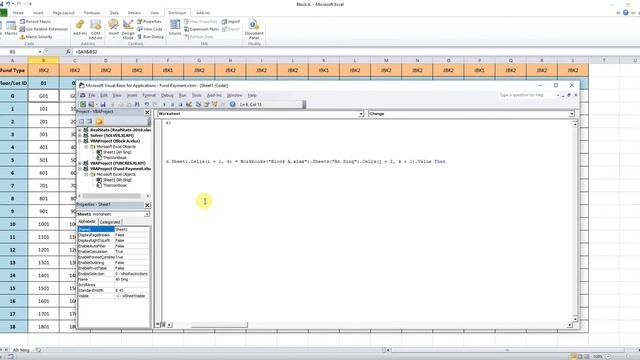
Task: Open the Formulas ribbon tab in Excel
Action: coord(92,13)
